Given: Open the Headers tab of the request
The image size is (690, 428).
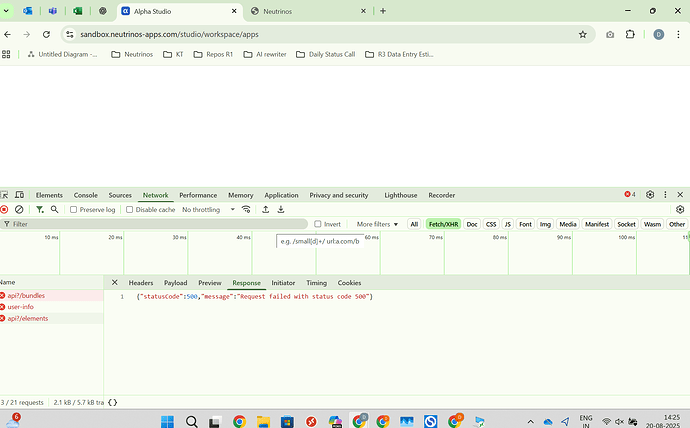Looking at the screenshot, I should pyautogui.click(x=141, y=283).
